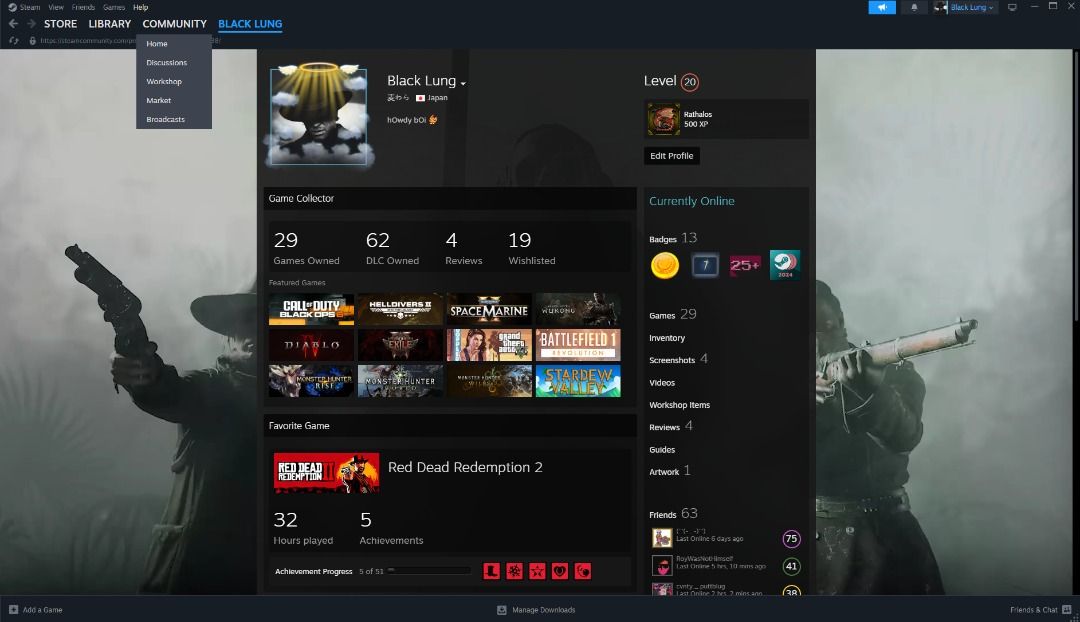
Task: Open the notifications bell
Action: pos(914,7)
